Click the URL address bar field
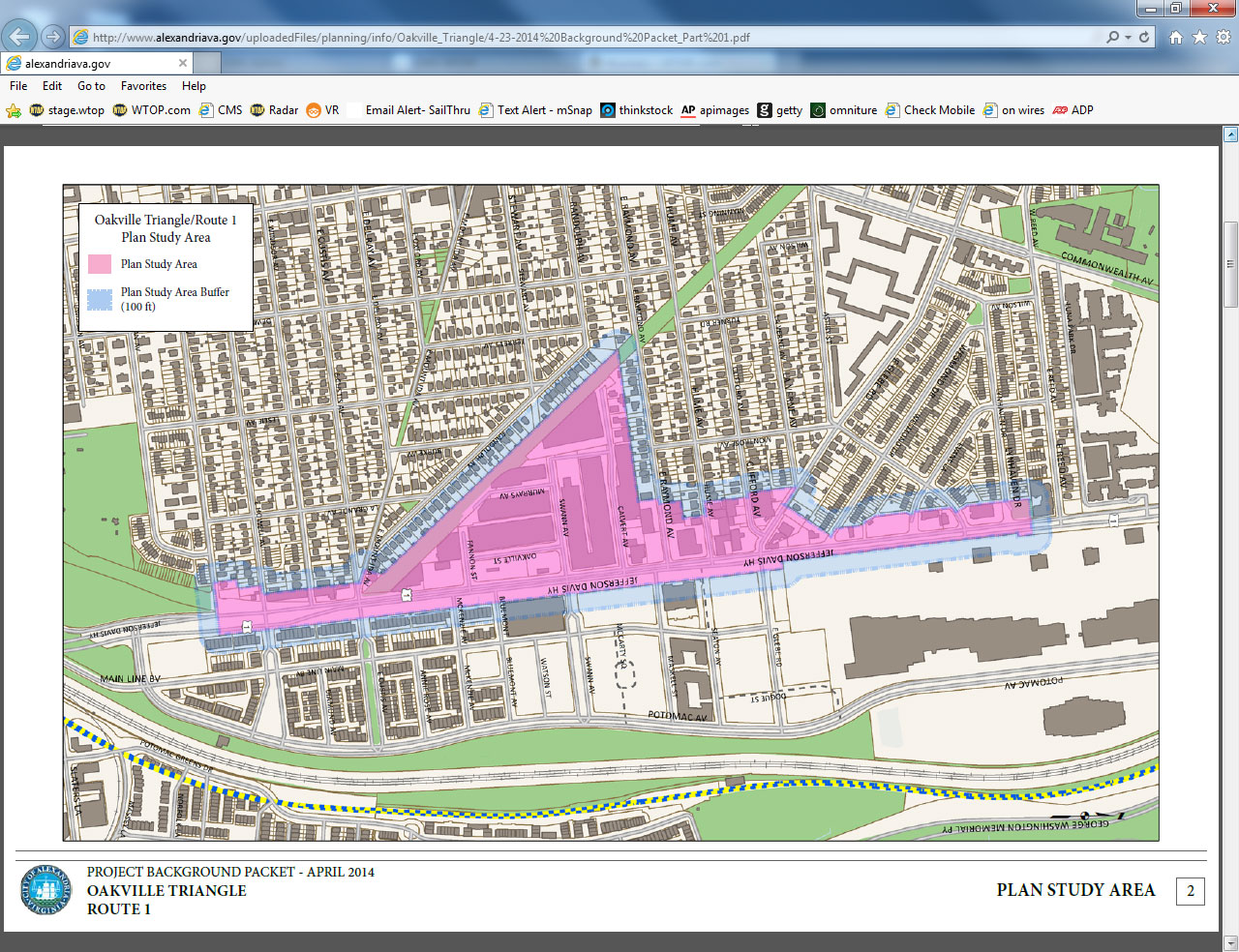The image size is (1239, 952). click(581, 38)
